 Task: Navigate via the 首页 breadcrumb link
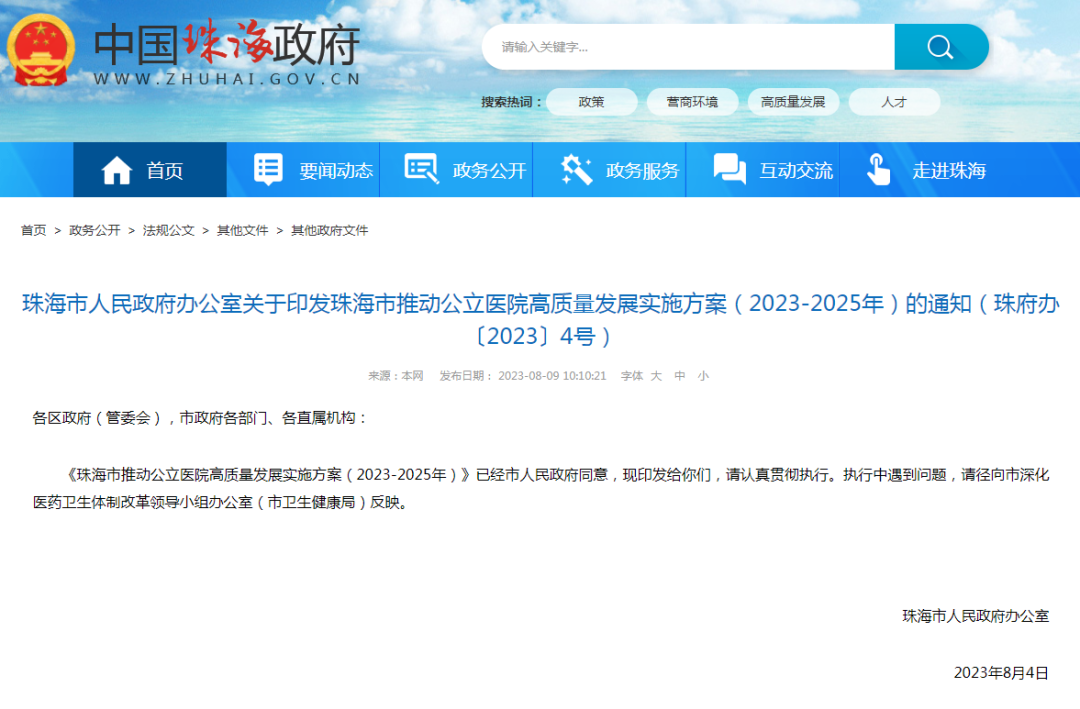point(33,230)
